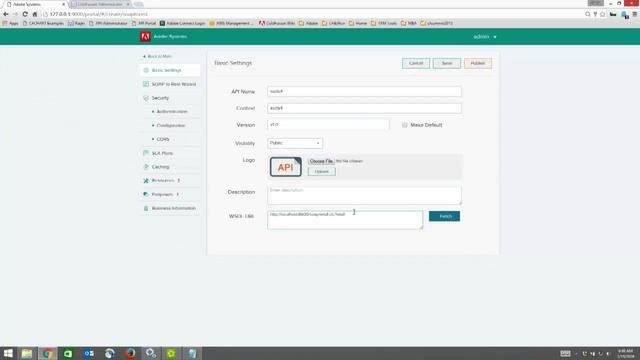This screenshot has width=640, height=360.
Task: Reload the page in browser
Action: 25,14
